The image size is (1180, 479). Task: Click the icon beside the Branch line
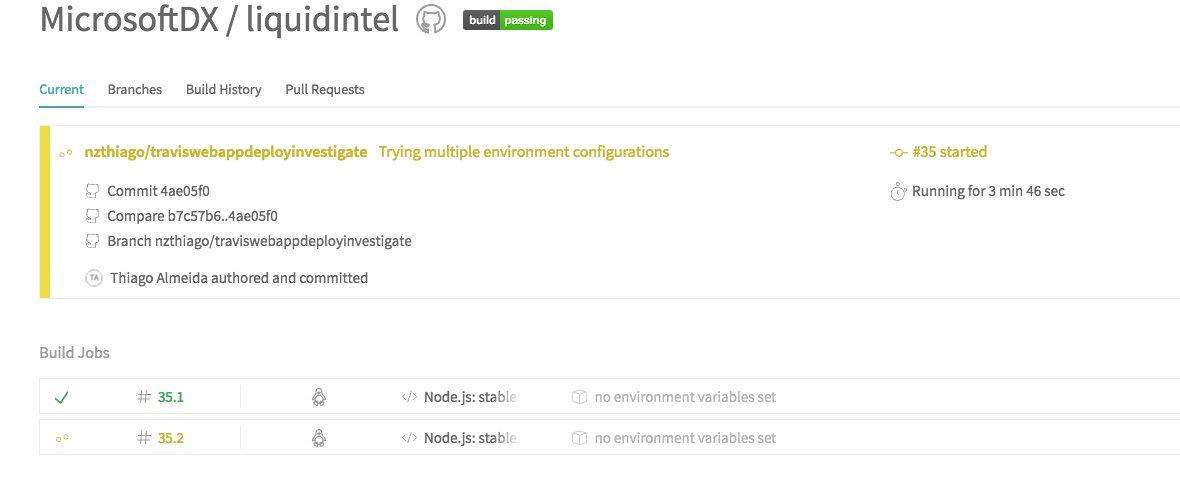point(93,241)
